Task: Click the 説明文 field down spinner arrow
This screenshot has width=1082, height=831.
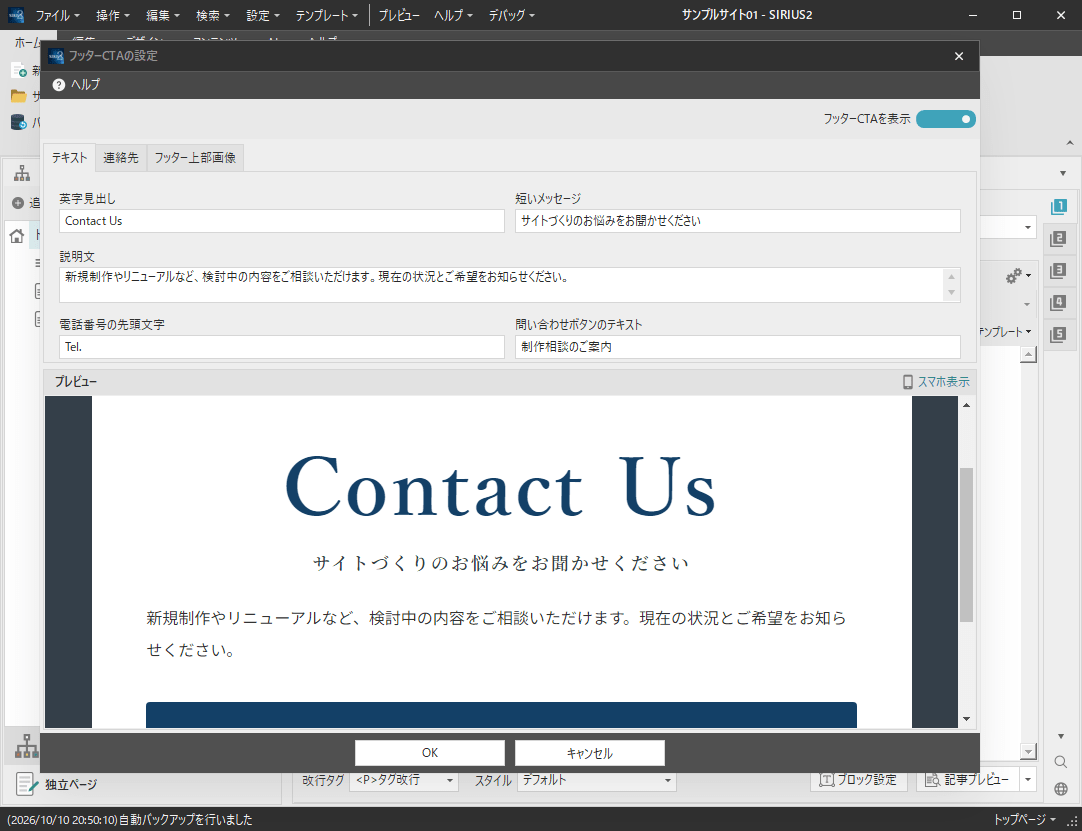Action: [x=952, y=293]
